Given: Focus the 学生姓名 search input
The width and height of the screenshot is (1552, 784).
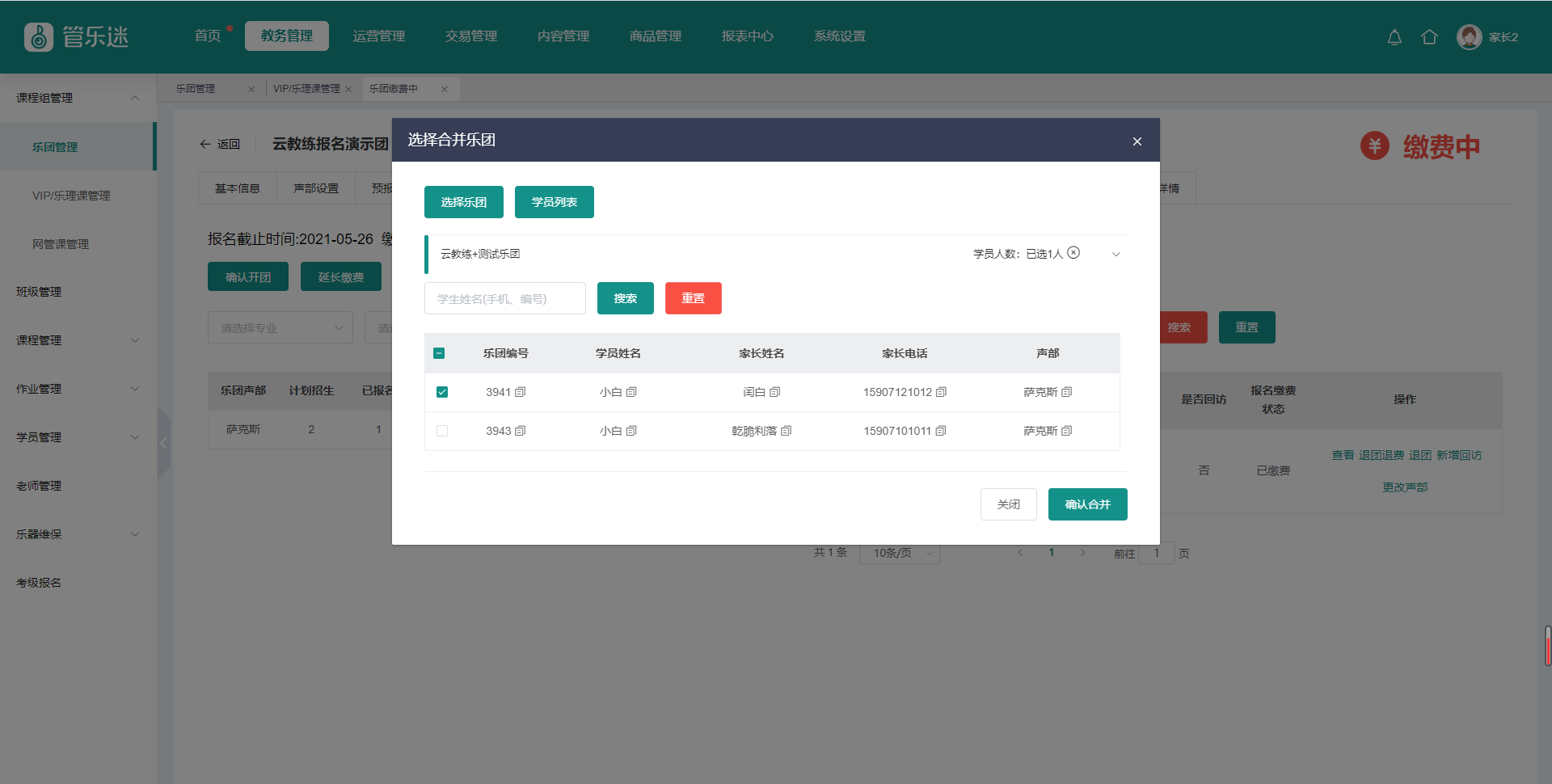Looking at the screenshot, I should 504,298.
